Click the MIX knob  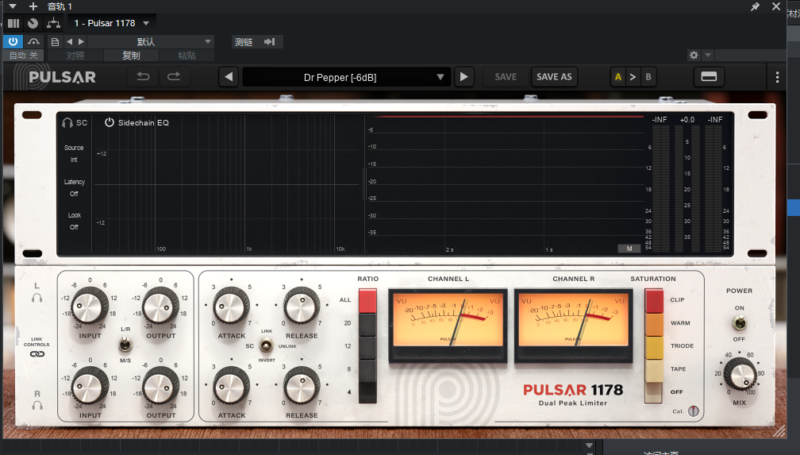pyautogui.click(x=740, y=374)
